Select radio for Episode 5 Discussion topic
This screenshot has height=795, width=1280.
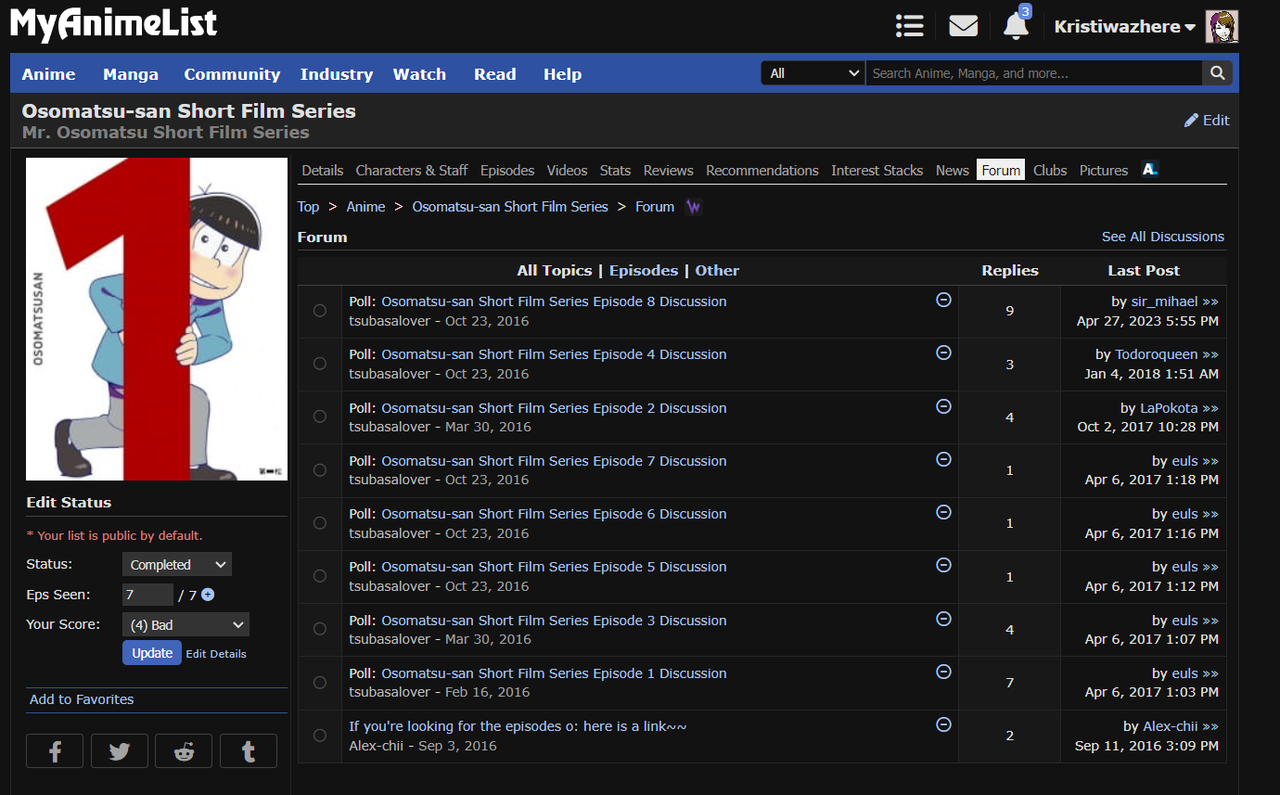[320, 576]
